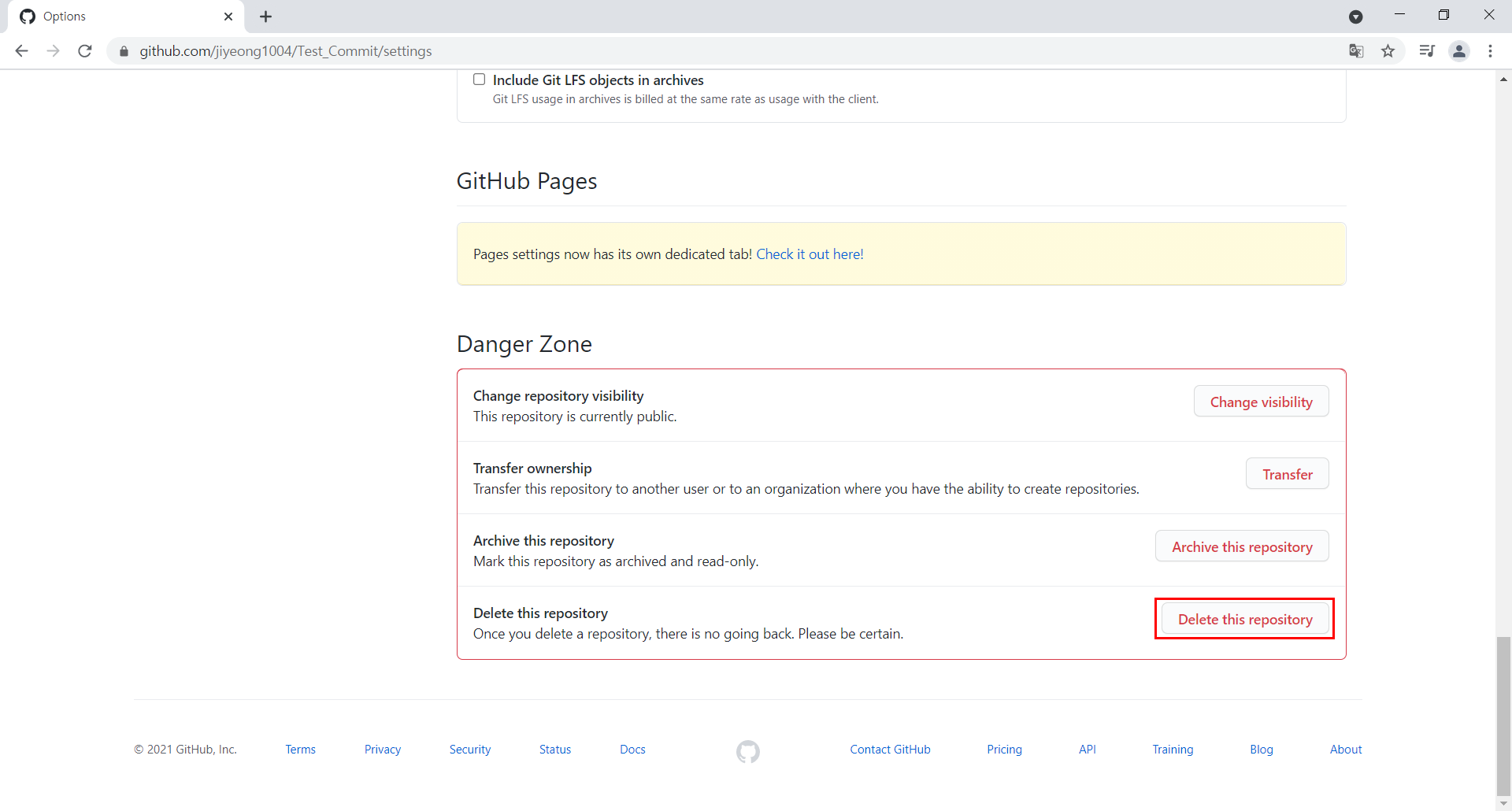Click the Change visibility button
Image resolution: width=1512 pixels, height=811 pixels.
[1261, 402]
